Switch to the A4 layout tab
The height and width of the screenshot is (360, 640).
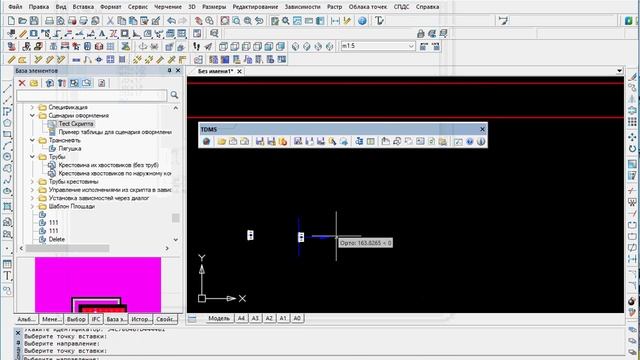[241, 318]
